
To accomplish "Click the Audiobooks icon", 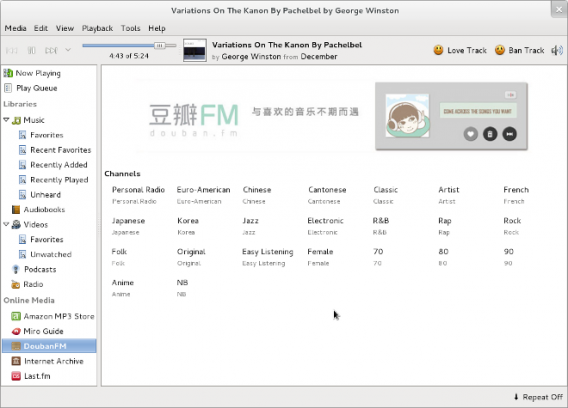I will click(x=16, y=209).
